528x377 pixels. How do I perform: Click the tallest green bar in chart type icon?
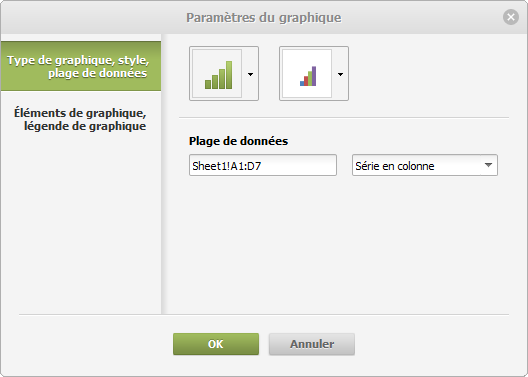coord(229,75)
